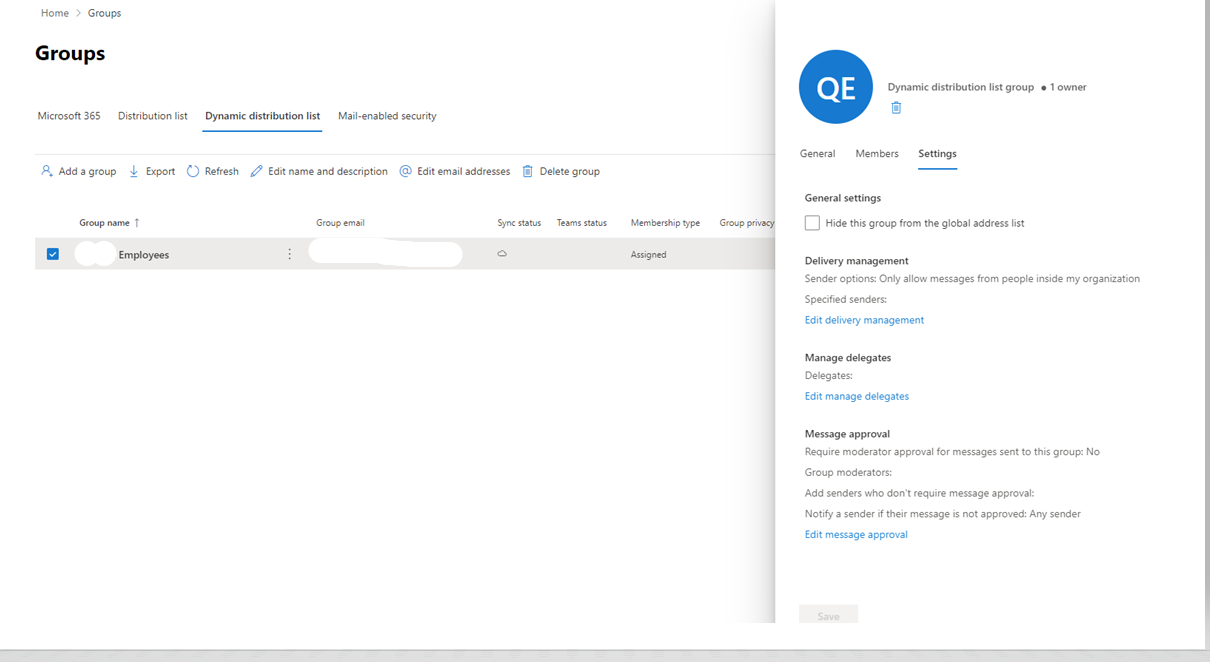Open Edit message approval link

click(x=856, y=534)
